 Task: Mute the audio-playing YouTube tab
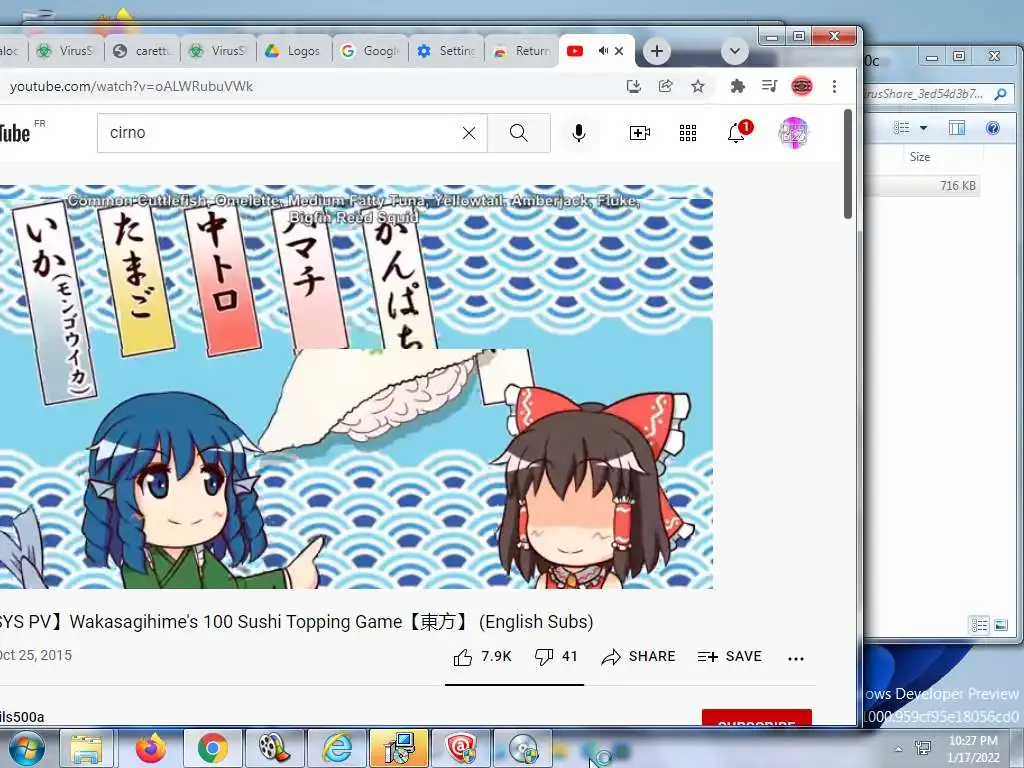point(603,51)
